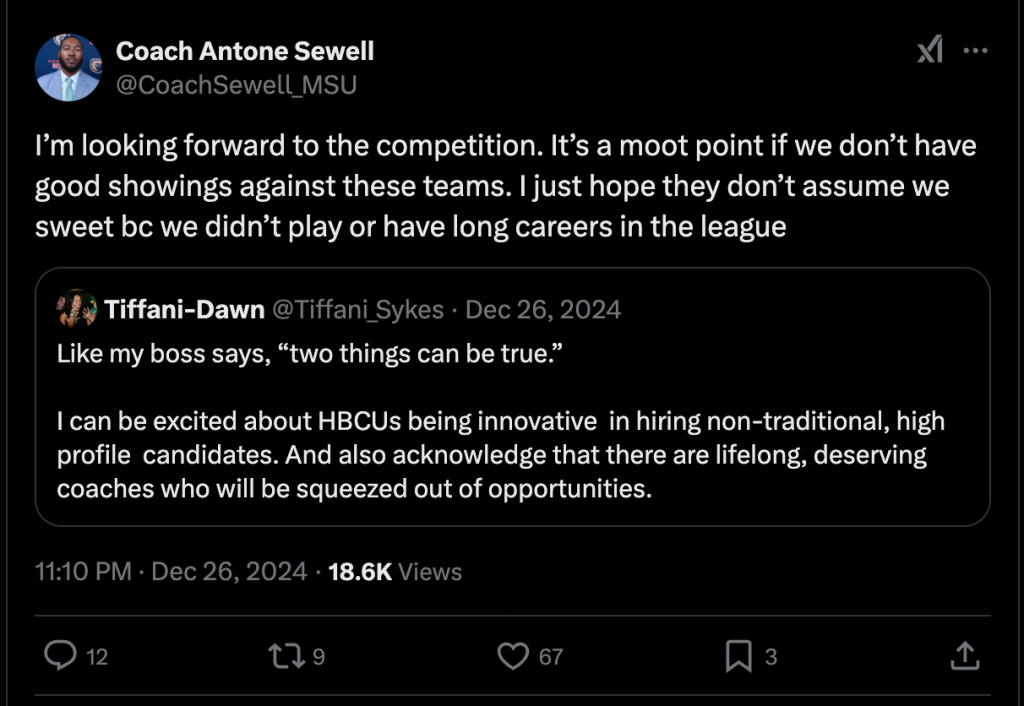
Task: Like the tweet with the heart icon
Action: point(513,656)
